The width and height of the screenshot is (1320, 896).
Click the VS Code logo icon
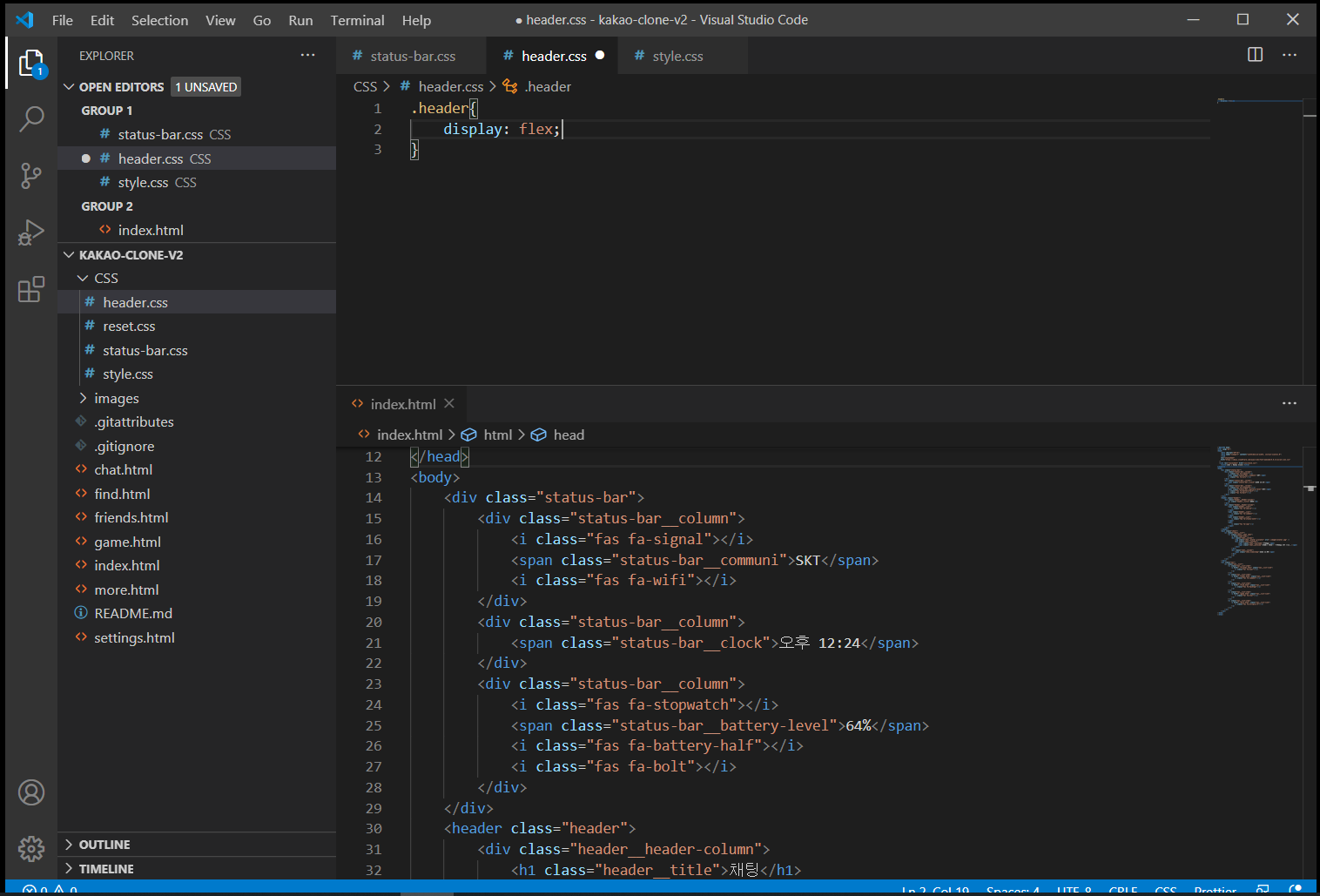coord(24,19)
